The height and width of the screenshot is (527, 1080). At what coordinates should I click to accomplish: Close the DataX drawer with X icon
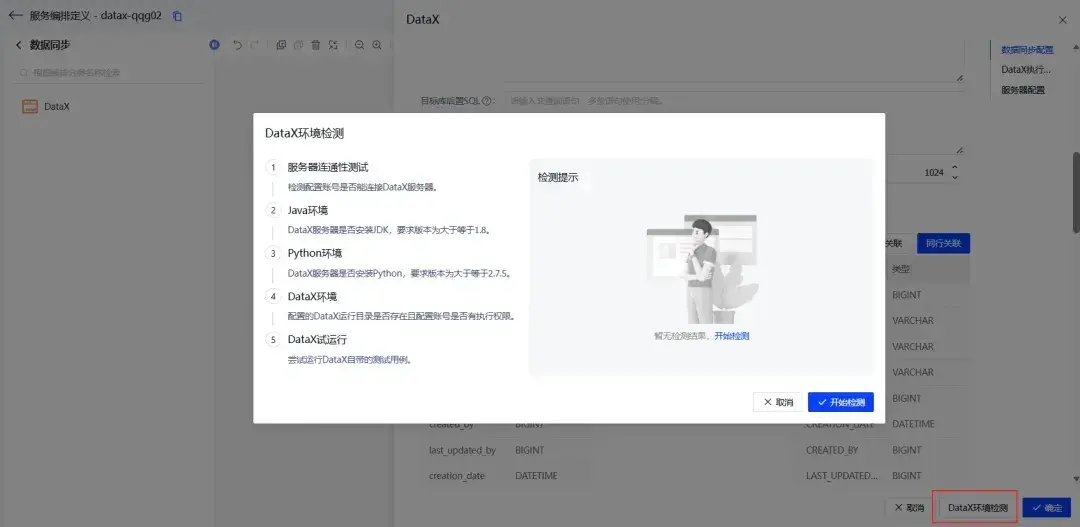pyautogui.click(x=1061, y=21)
